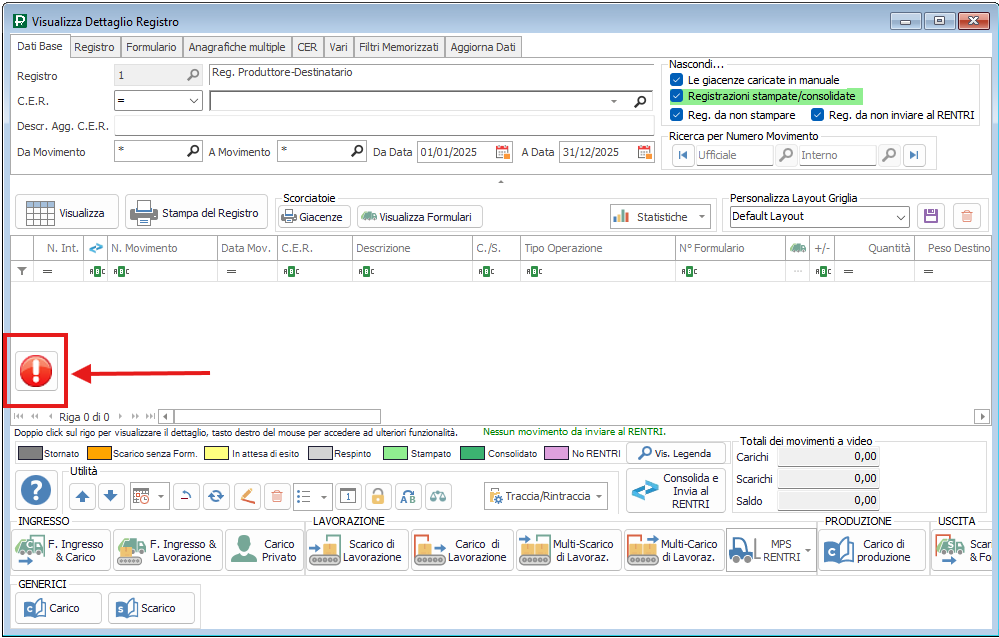Uncheck 'Le giacenze caricate in manuale'

coord(677,79)
